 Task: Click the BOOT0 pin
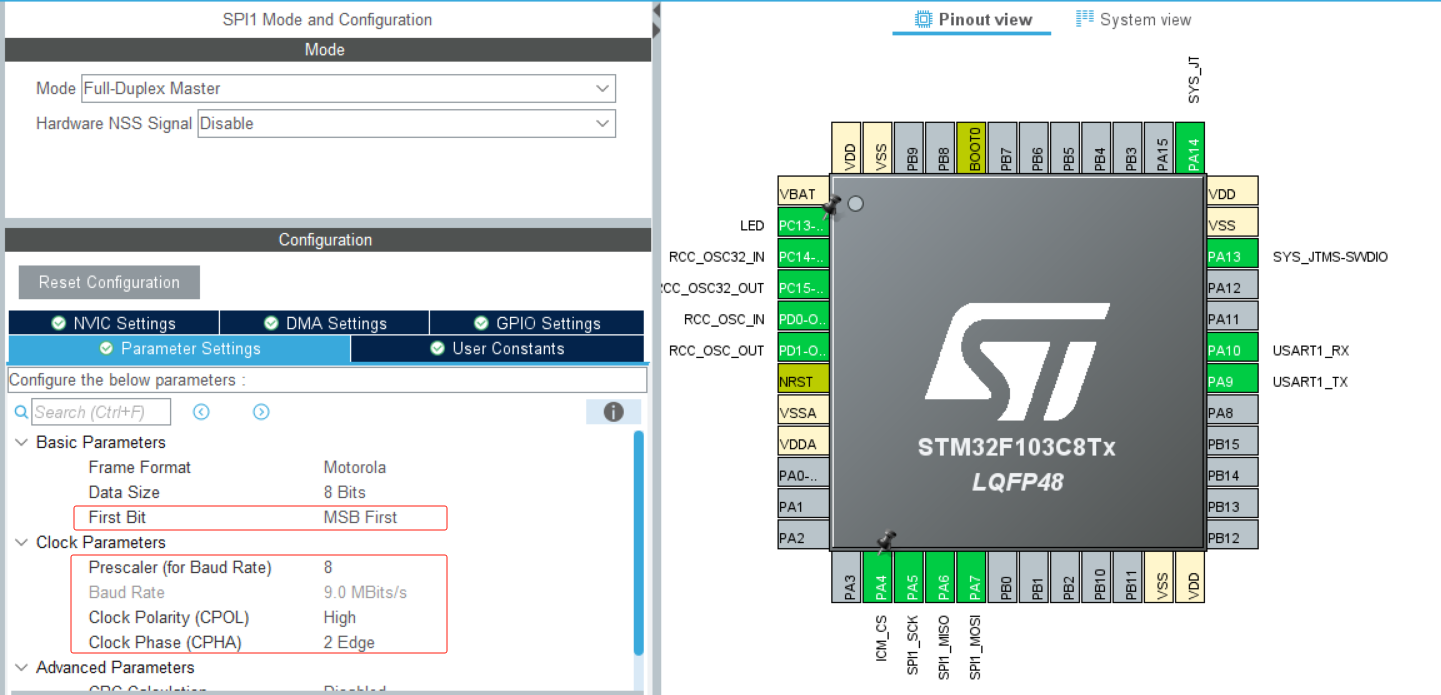(x=973, y=148)
